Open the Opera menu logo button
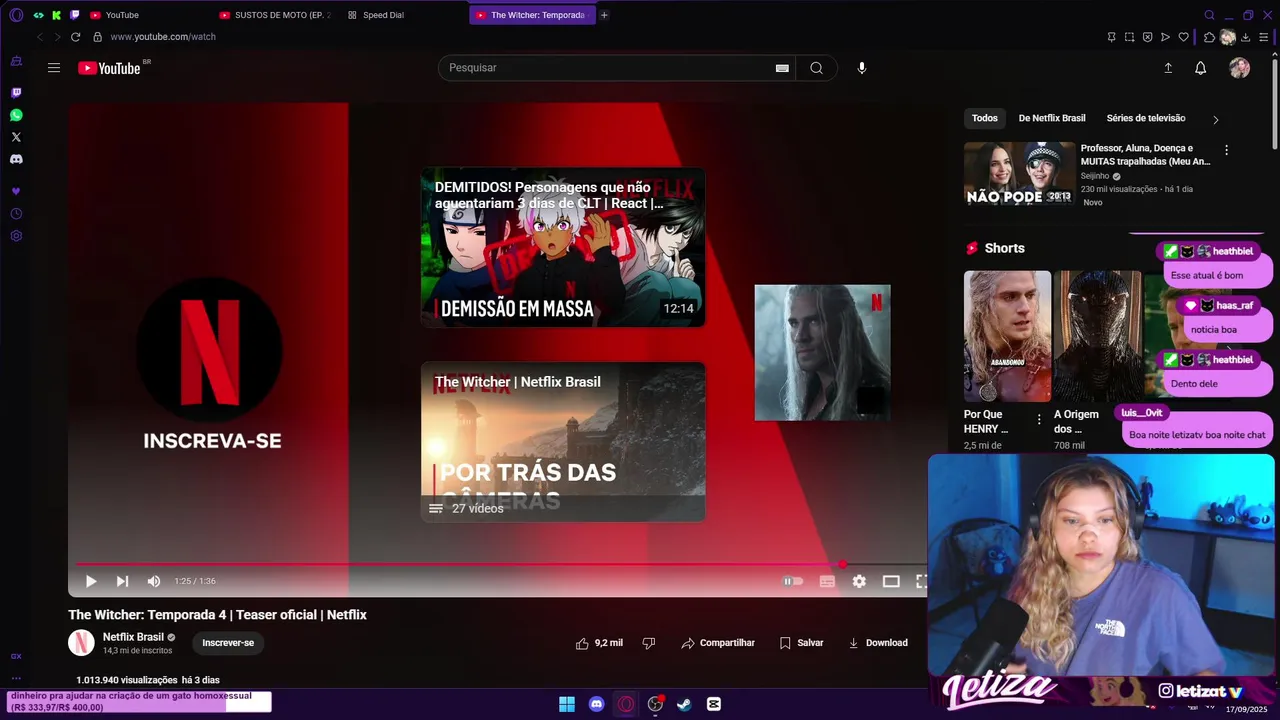This screenshot has width=1280, height=720. pos(16,15)
